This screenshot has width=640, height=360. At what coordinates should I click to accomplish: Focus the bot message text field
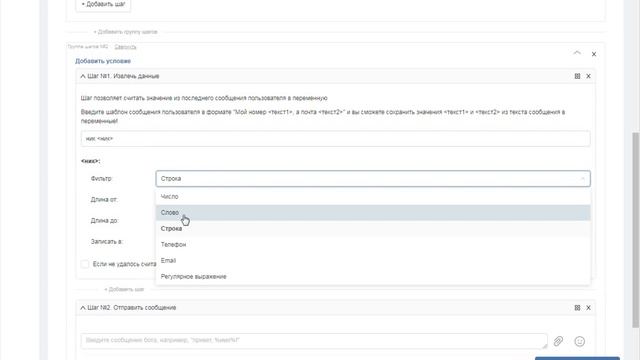pyautogui.click(x=314, y=341)
